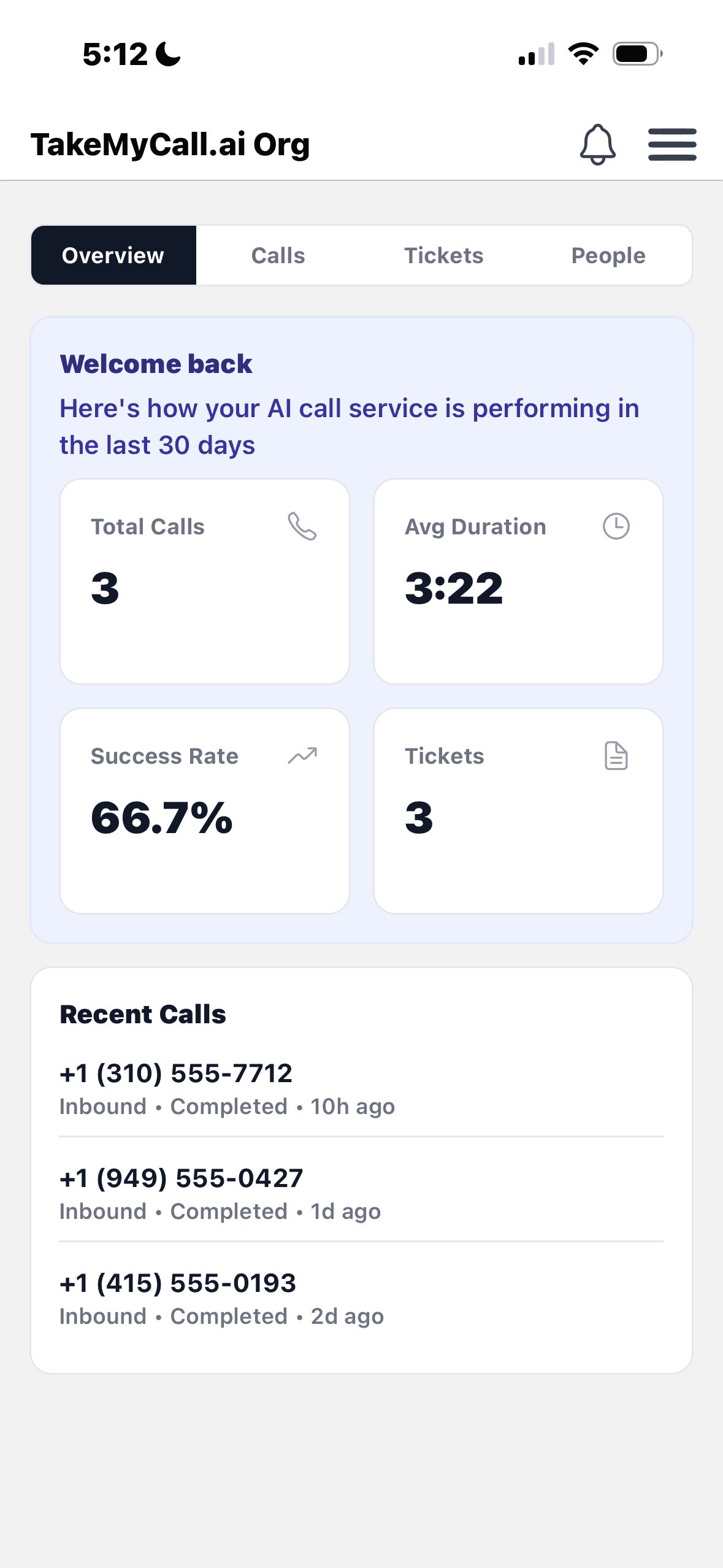The width and height of the screenshot is (723, 1568).
Task: Click the TakeMyCall.ai Org title
Action: tap(170, 144)
